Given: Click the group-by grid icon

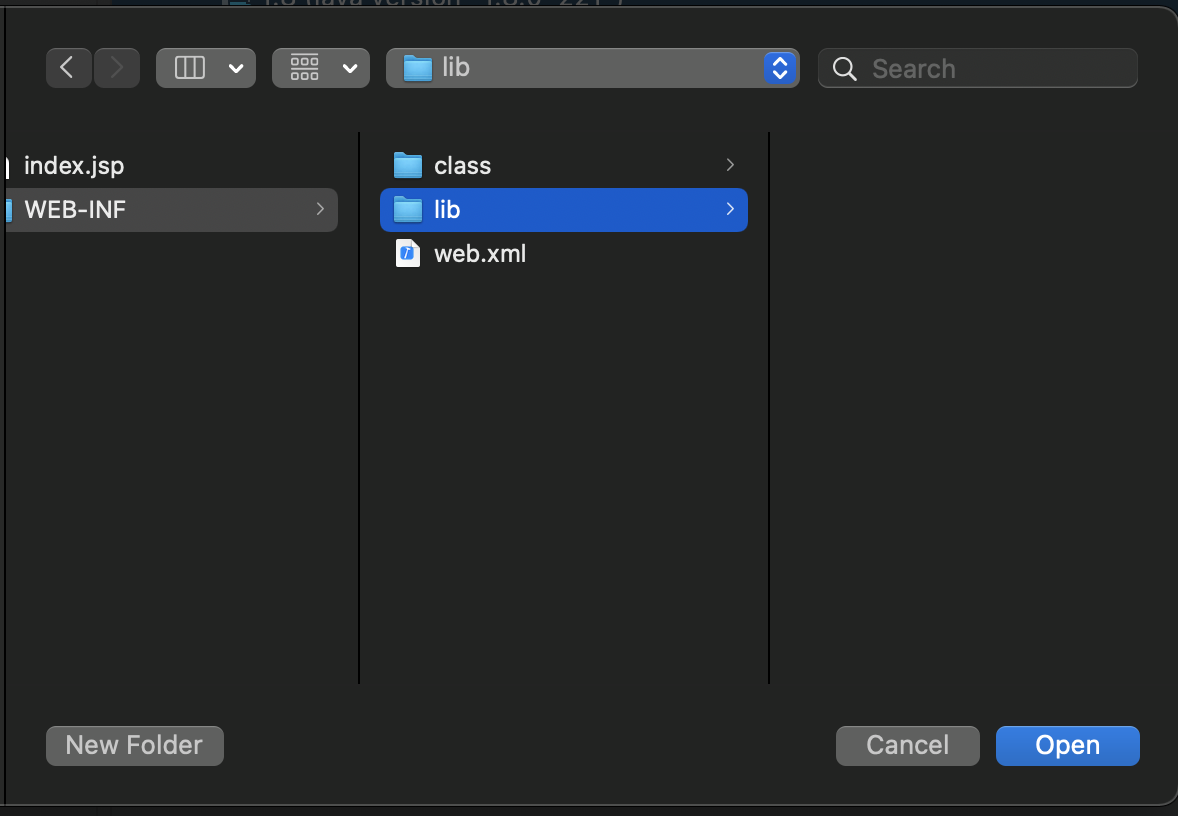Looking at the screenshot, I should point(305,68).
